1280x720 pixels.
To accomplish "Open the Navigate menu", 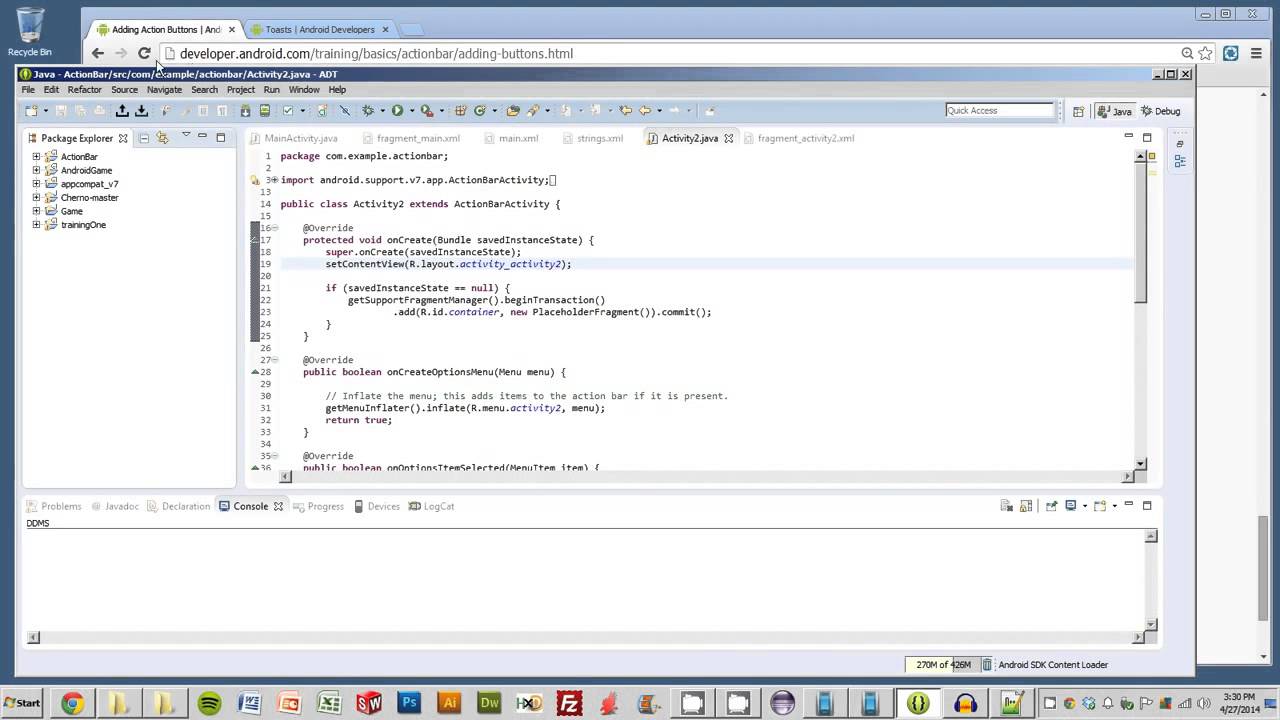I will pyautogui.click(x=164, y=90).
